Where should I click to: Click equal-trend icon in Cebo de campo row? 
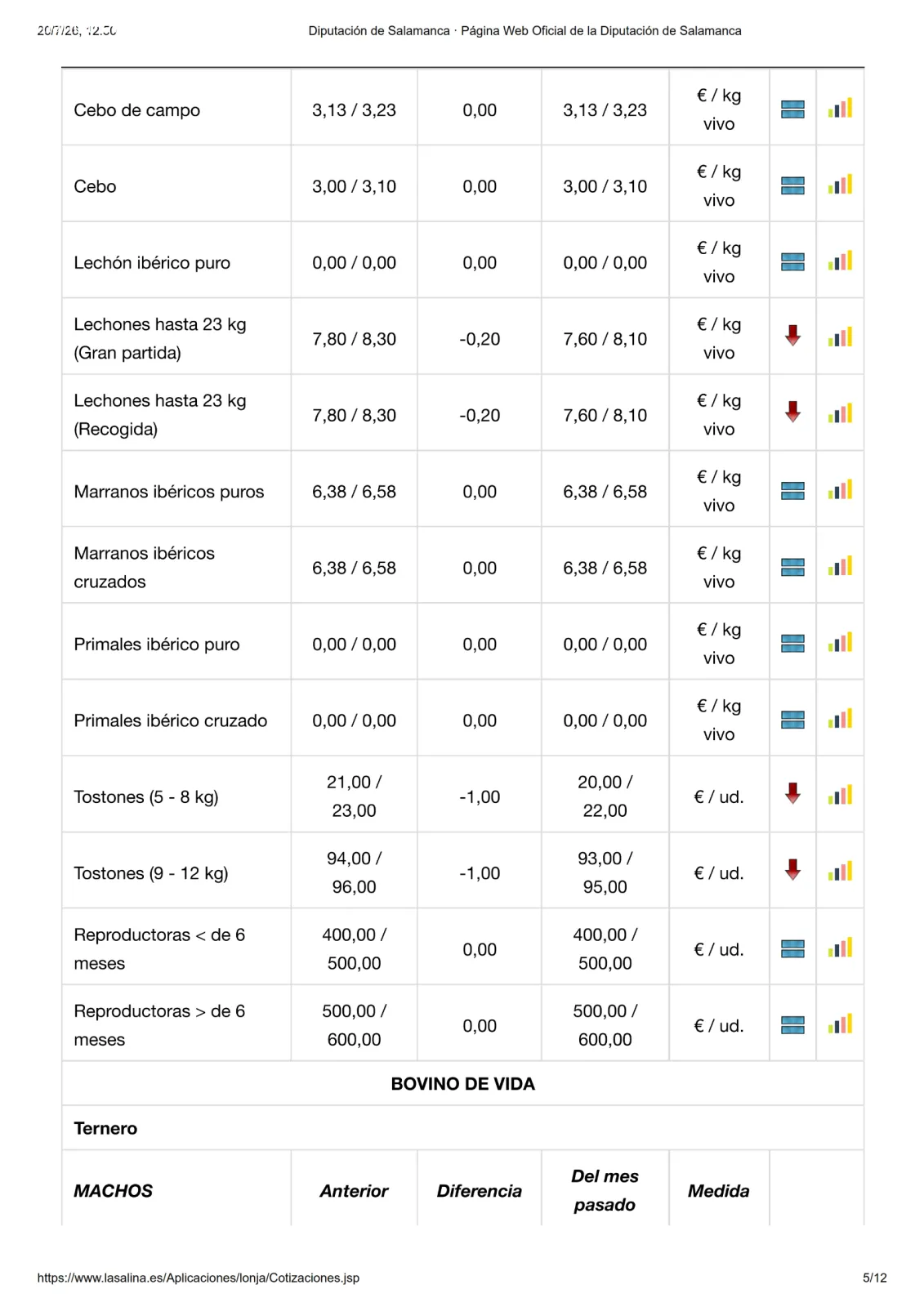792,109
